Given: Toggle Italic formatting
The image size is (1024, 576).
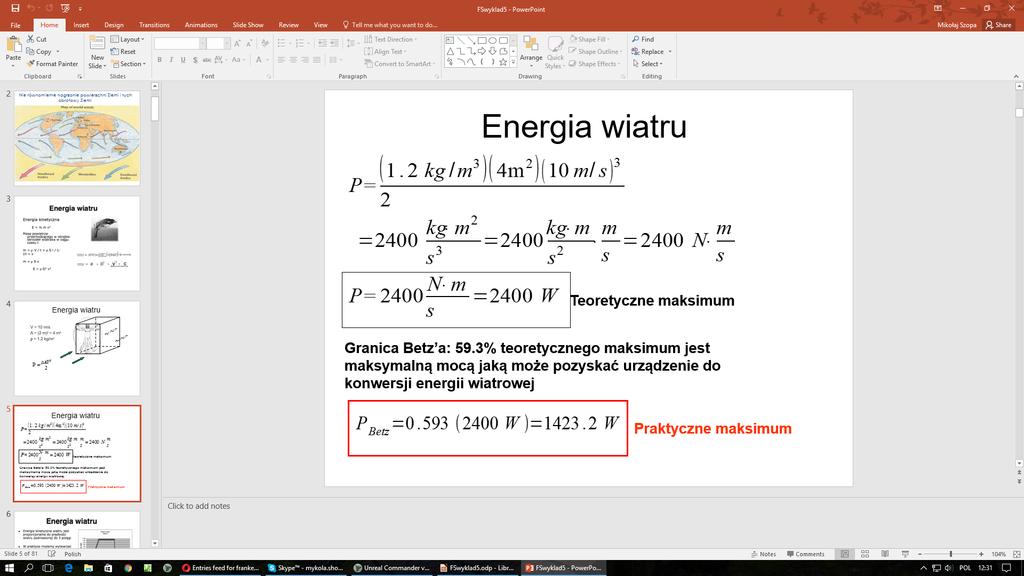Looking at the screenshot, I should pyautogui.click(x=171, y=60).
